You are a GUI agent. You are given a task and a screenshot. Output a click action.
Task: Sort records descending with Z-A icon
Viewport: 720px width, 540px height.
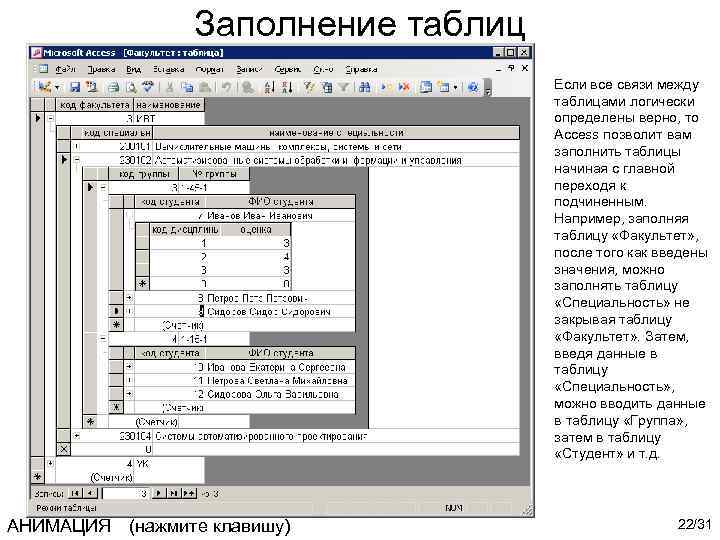coord(287,87)
